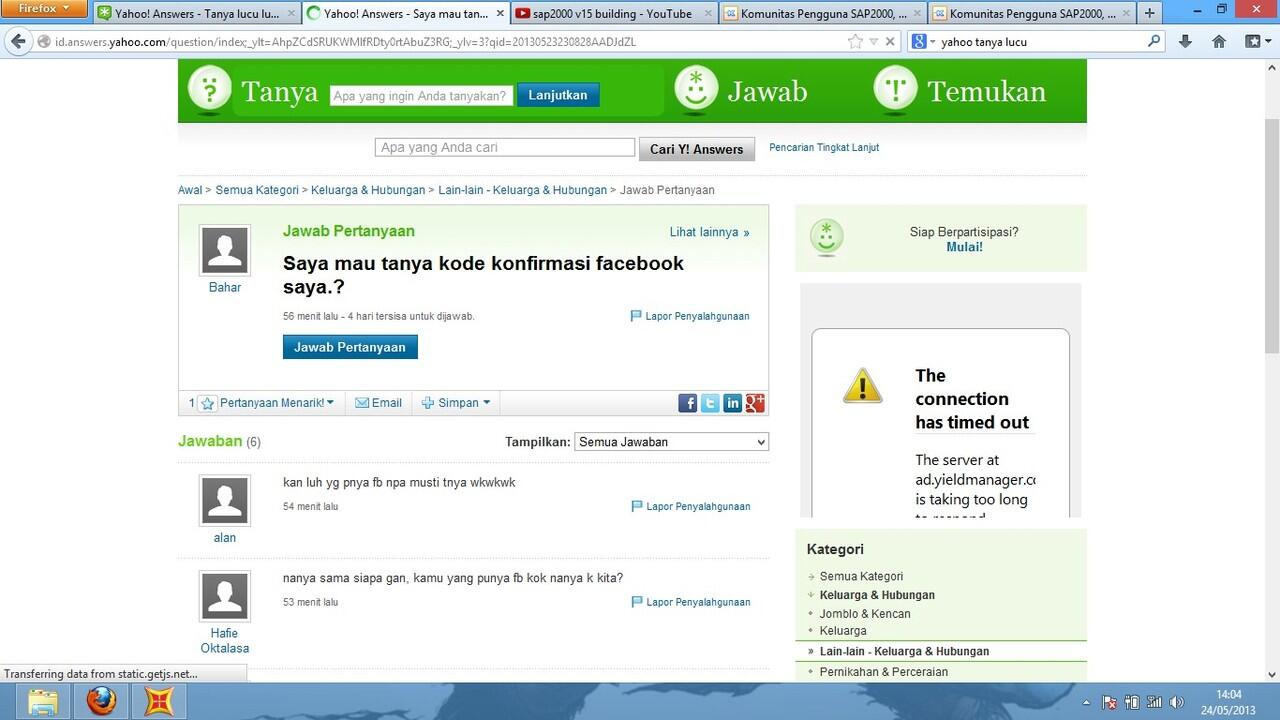Click the Lanjutkan button
This screenshot has width=1280, height=720.
point(558,95)
